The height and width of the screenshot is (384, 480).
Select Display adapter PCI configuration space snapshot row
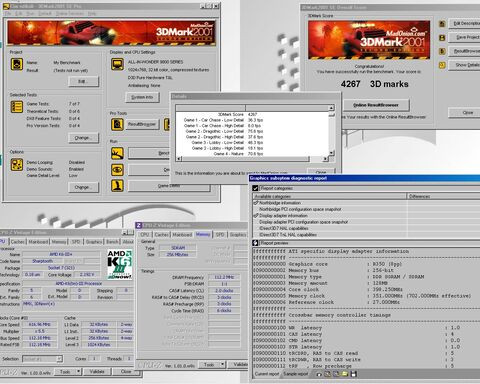click(x=303, y=222)
